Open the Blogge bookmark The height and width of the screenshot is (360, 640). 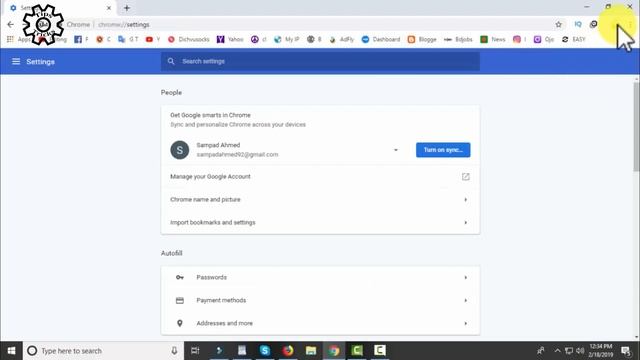tap(422, 39)
